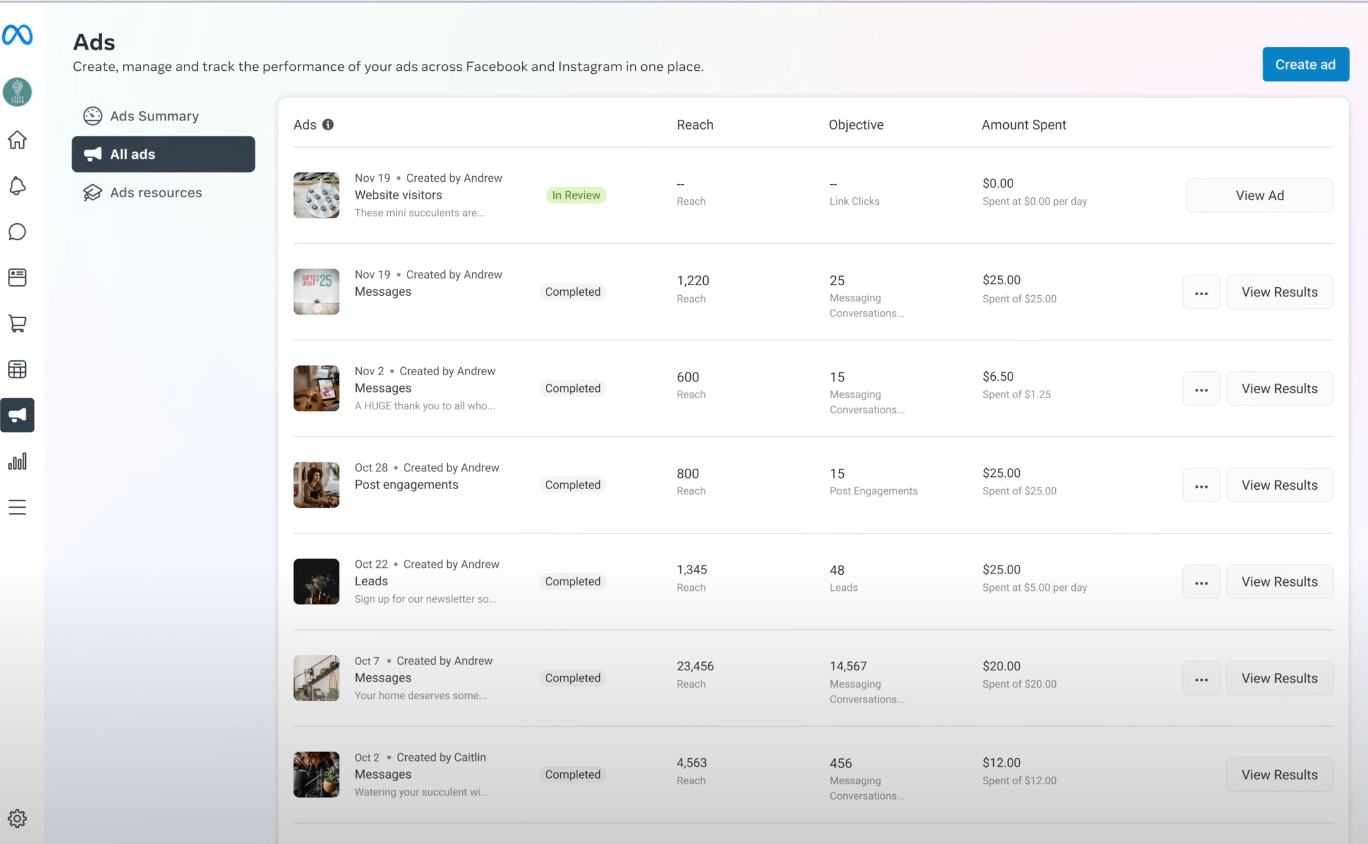Select the Ads Summary menu item
Image resolution: width=1368 pixels, height=844 pixels.
pos(154,116)
